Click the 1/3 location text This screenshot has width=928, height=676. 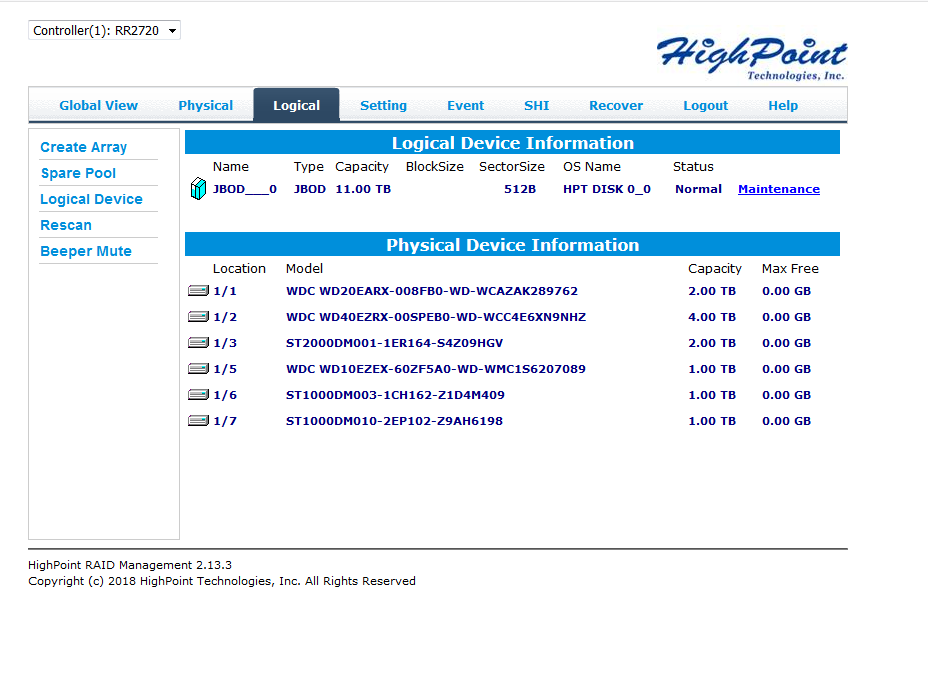coord(225,343)
